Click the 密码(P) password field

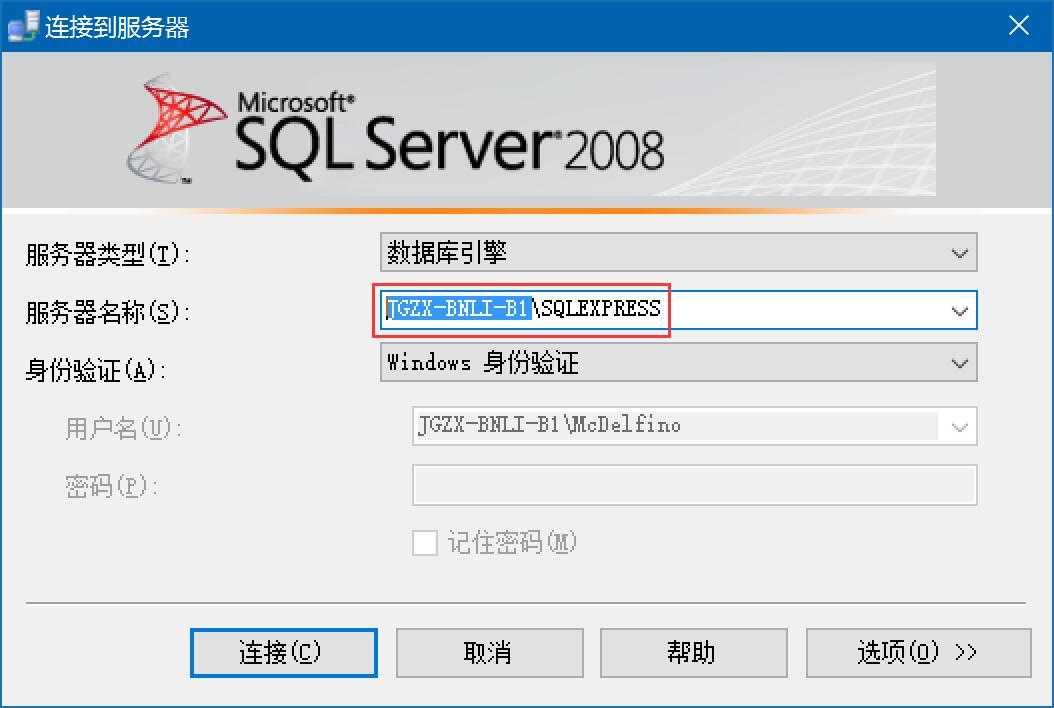pyautogui.click(x=694, y=485)
